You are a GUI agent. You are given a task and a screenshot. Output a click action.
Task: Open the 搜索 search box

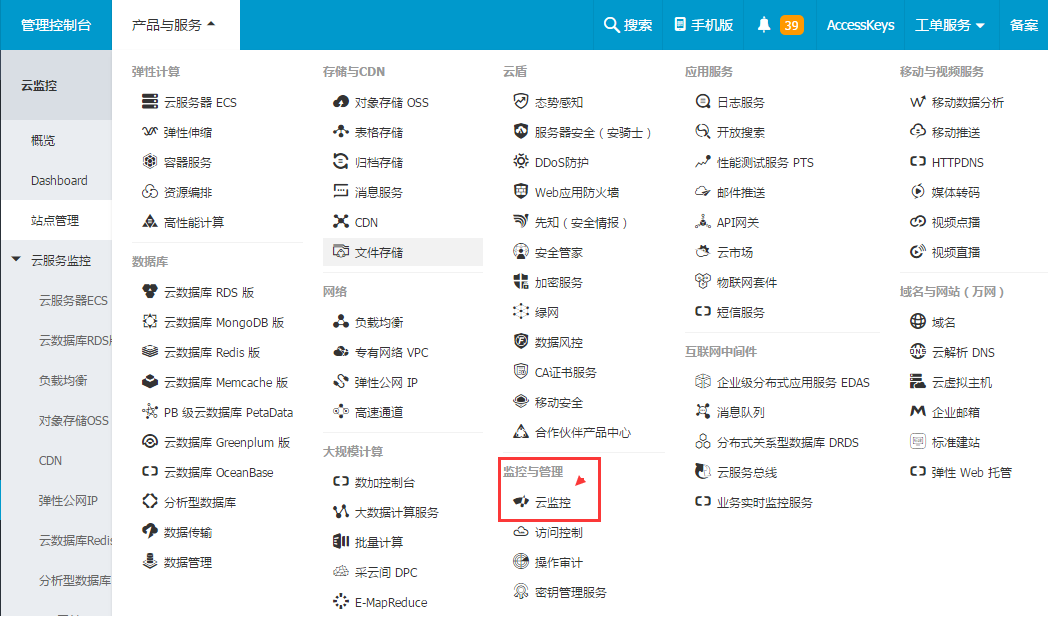coord(628,25)
